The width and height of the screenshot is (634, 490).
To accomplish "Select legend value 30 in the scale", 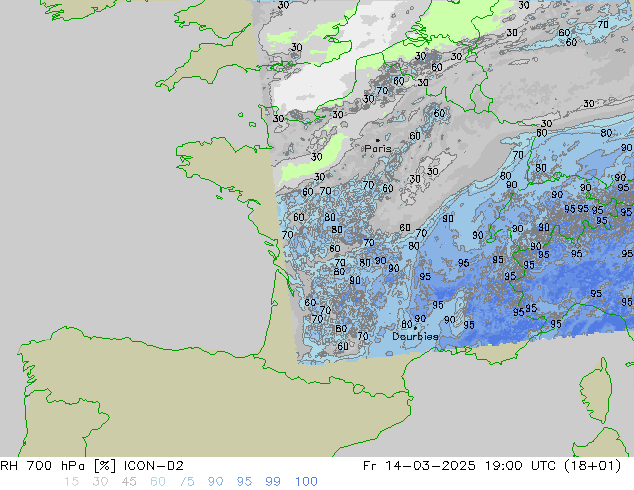I will (100, 482).
